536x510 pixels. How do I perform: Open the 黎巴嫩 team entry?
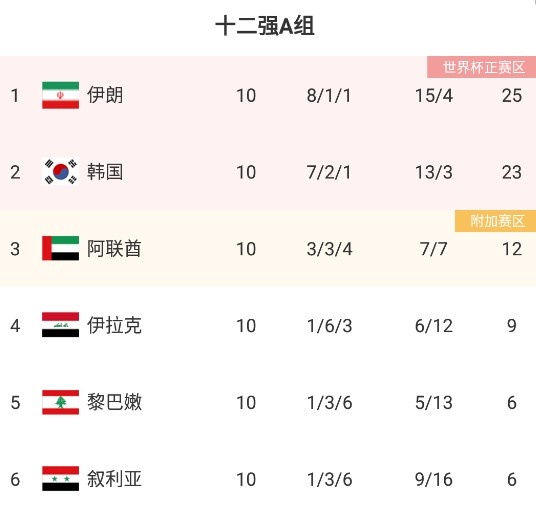click(114, 402)
